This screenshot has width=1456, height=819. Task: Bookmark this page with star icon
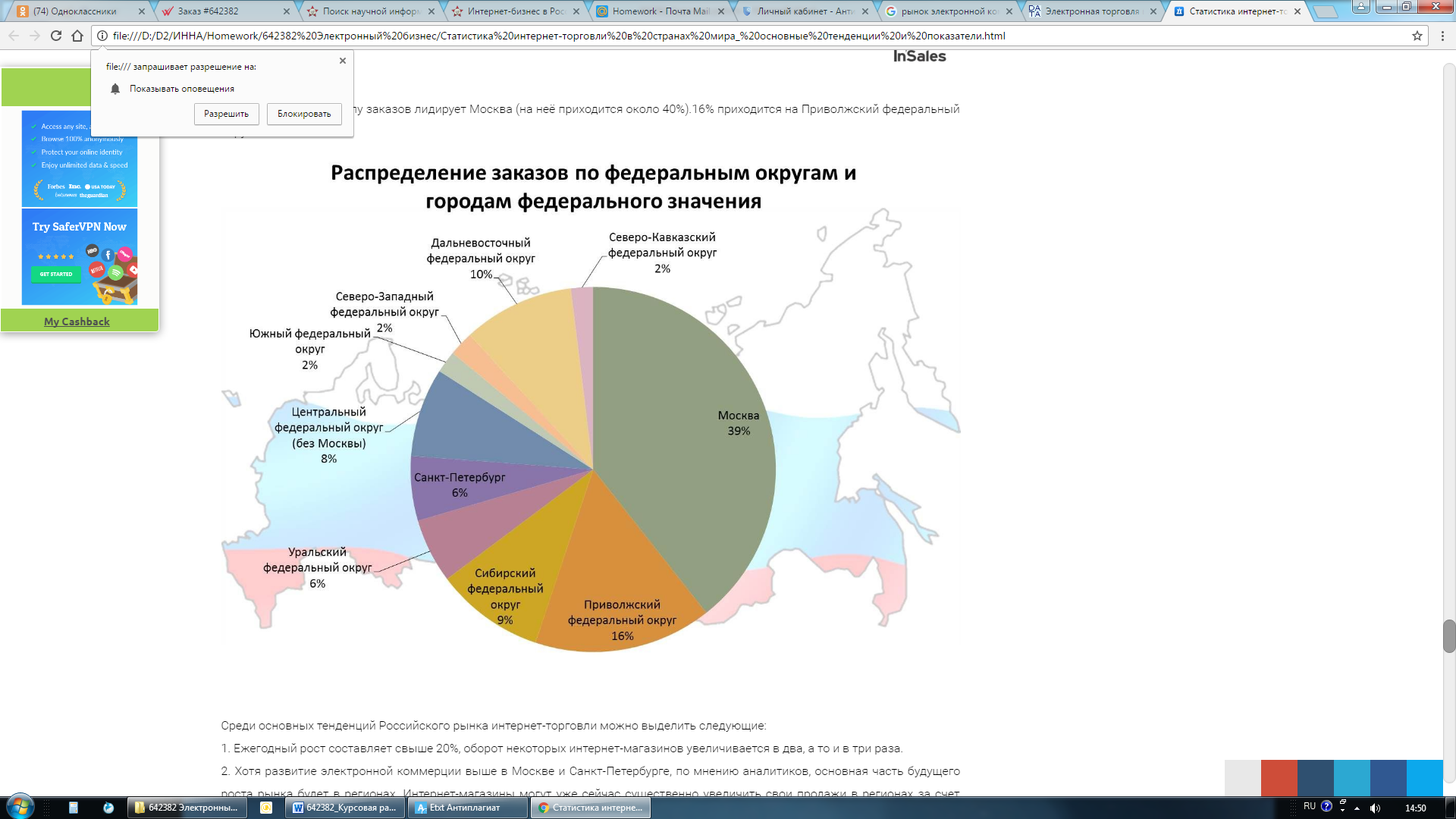tap(1417, 36)
